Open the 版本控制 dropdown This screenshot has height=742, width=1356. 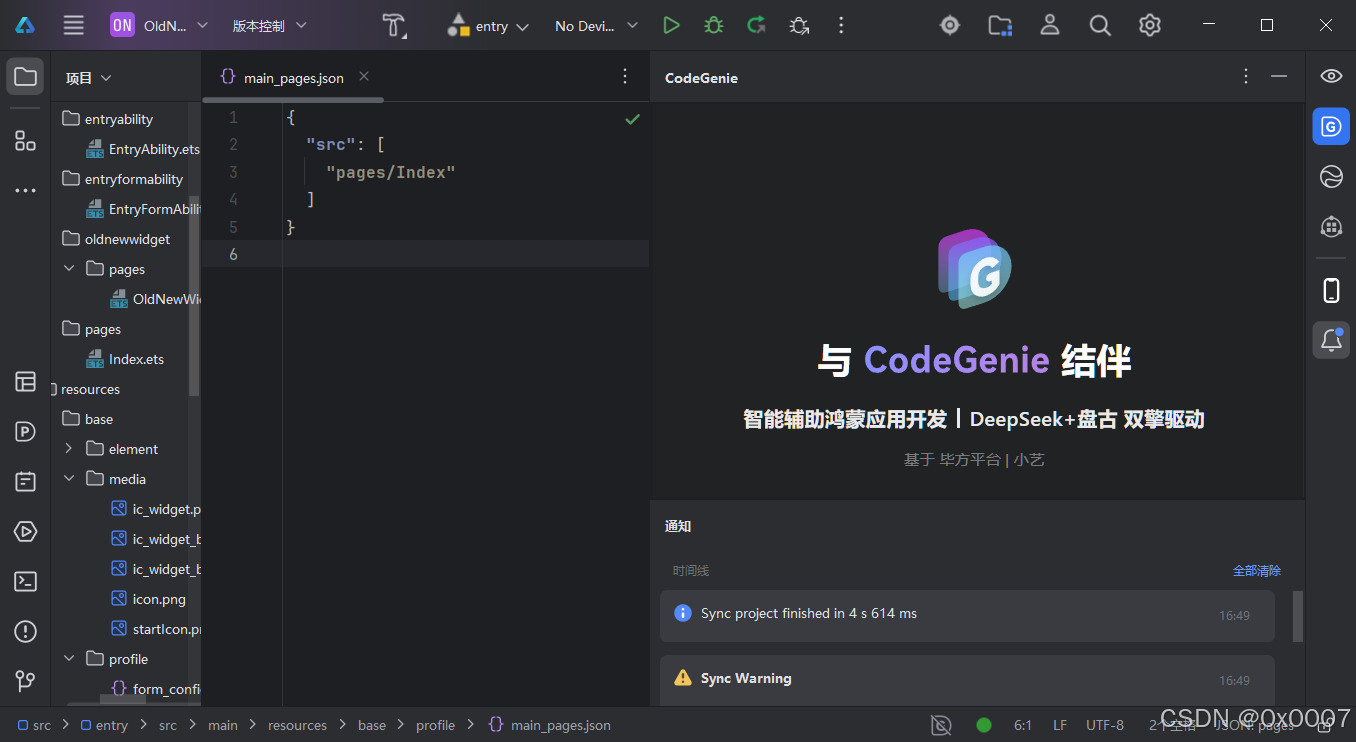coord(269,26)
